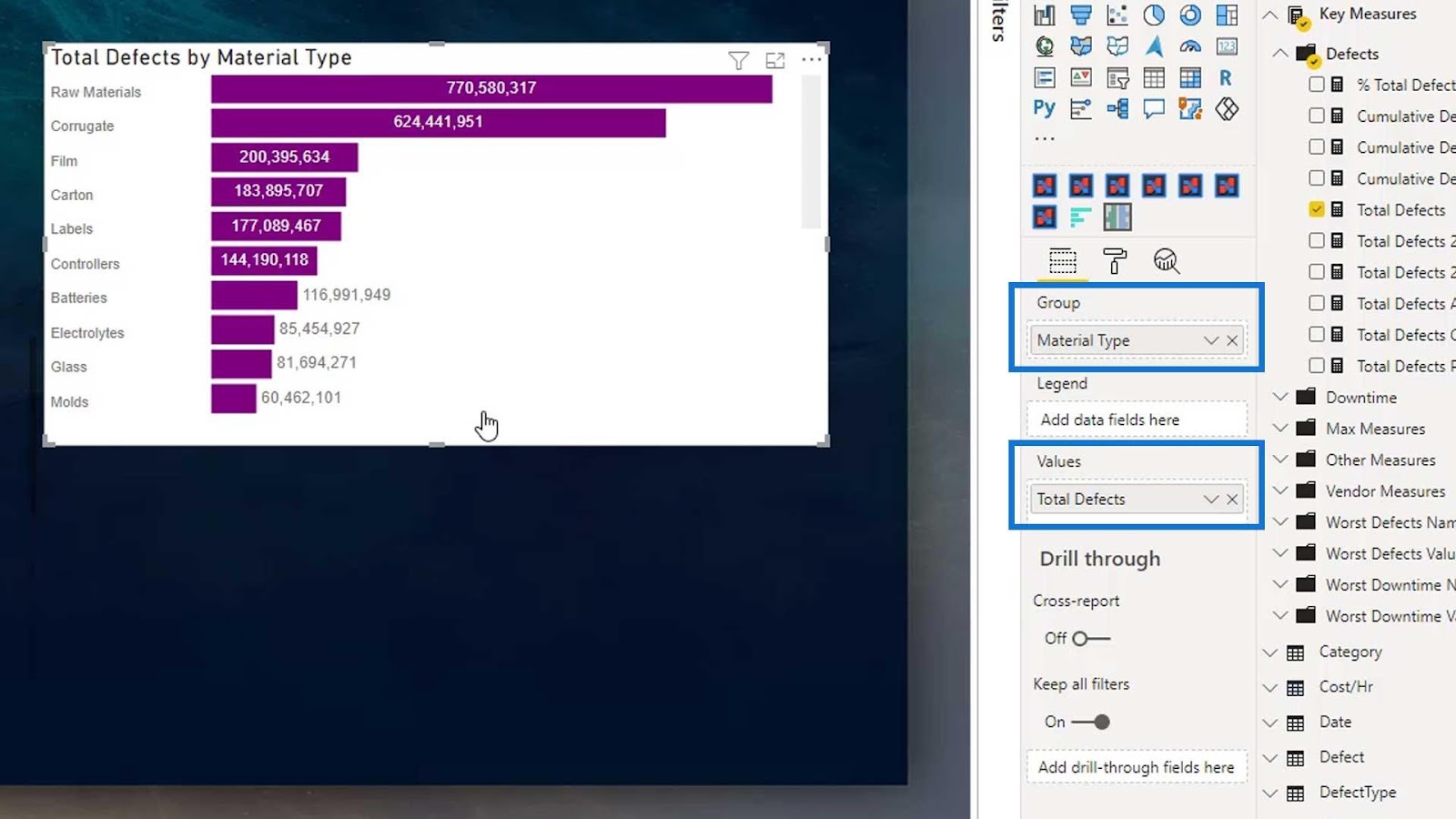The width and height of the screenshot is (1456, 819).
Task: Collapse the Defects folder
Action: 1280,54
